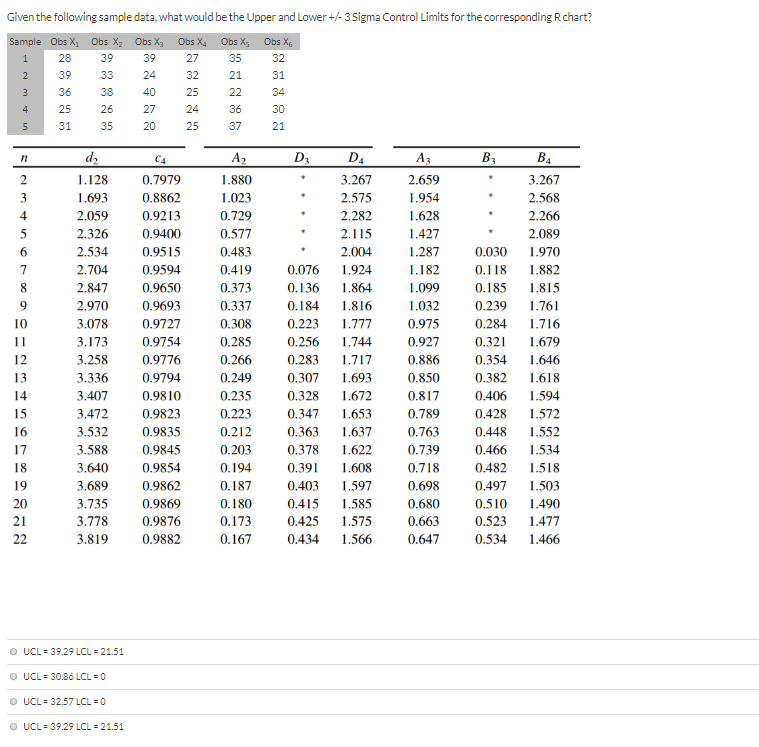Click D3 value 0.076
The image size is (759, 747).
click(304, 270)
